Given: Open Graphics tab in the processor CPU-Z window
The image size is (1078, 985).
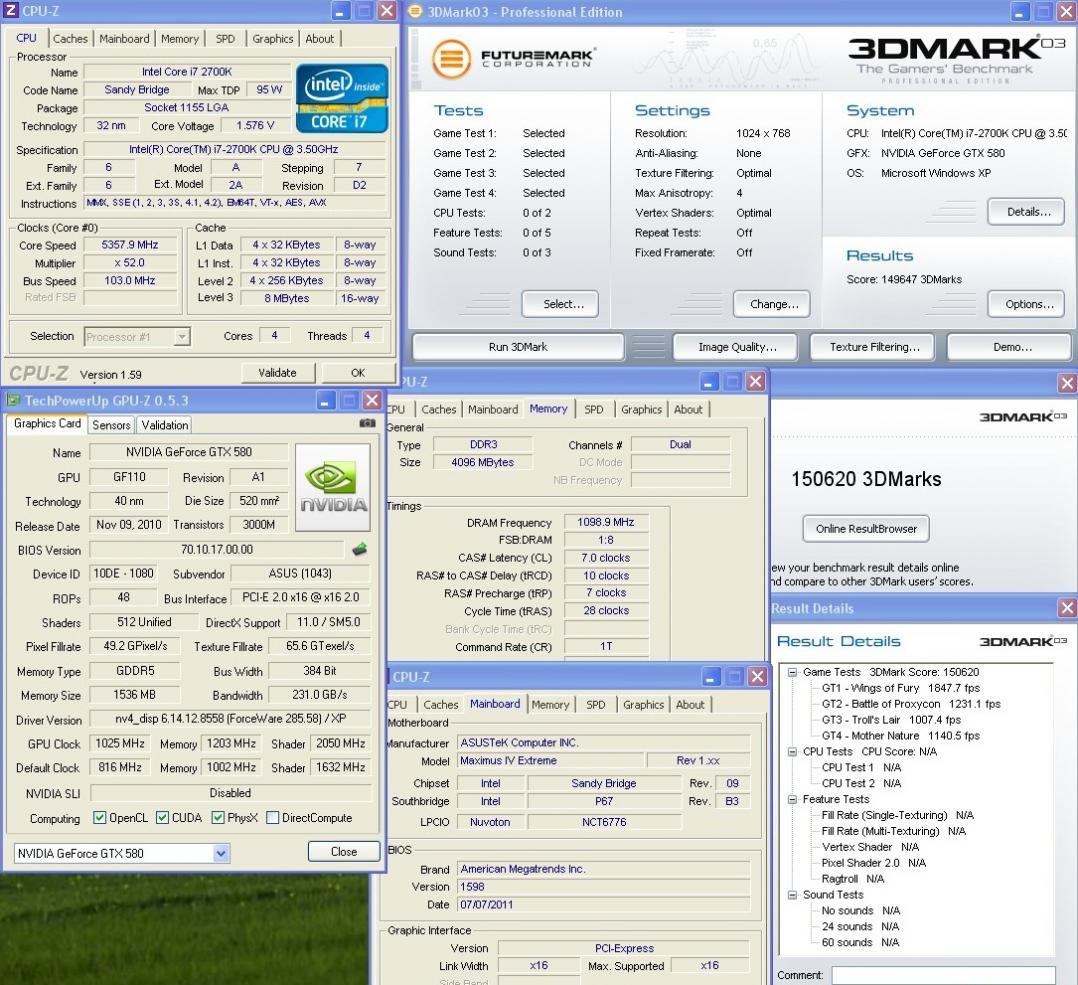Looking at the screenshot, I should pos(273,38).
